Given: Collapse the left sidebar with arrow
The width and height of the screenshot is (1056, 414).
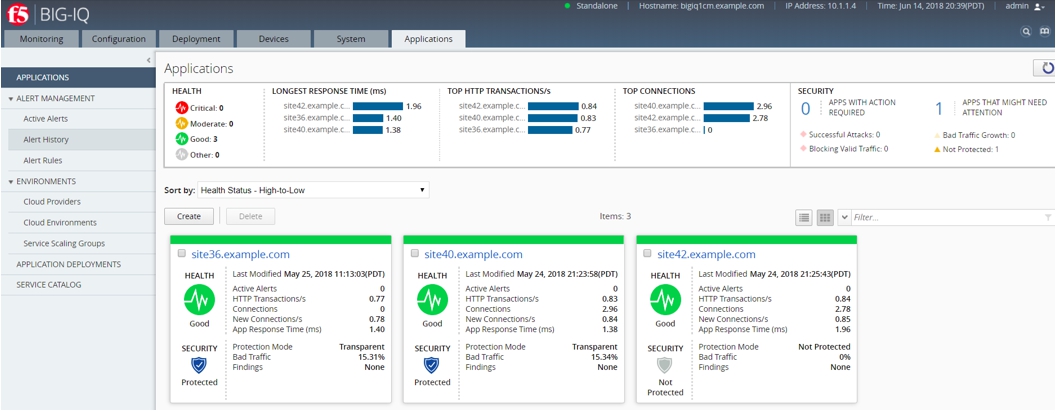Looking at the screenshot, I should coord(149,60).
